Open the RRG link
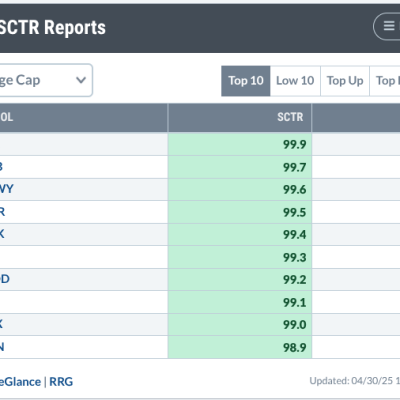400x400 pixels. [x=61, y=382]
